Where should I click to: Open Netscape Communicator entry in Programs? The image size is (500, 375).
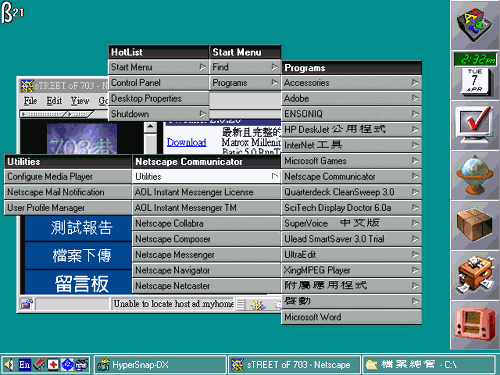tap(351, 176)
